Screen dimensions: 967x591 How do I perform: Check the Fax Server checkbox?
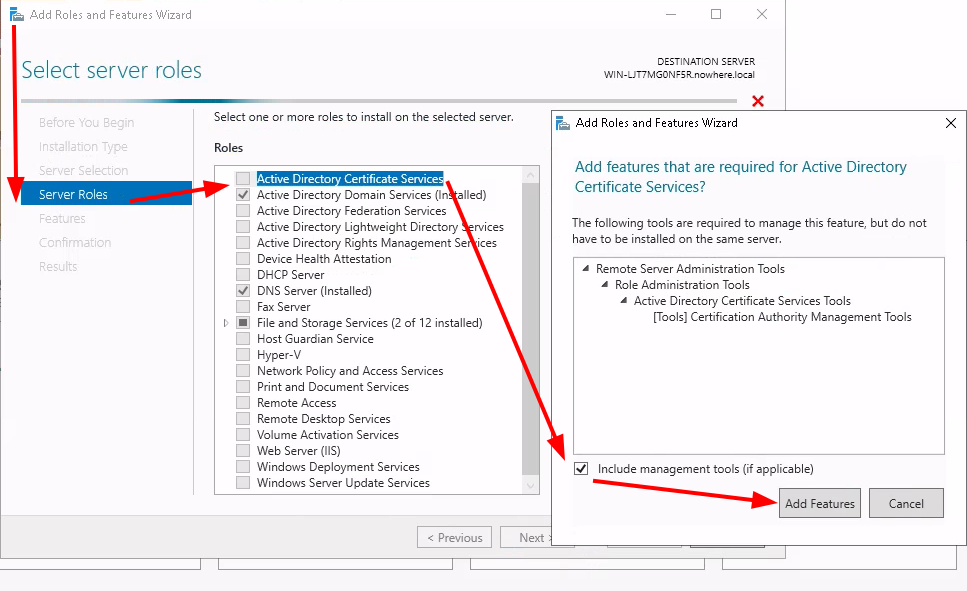click(x=243, y=307)
